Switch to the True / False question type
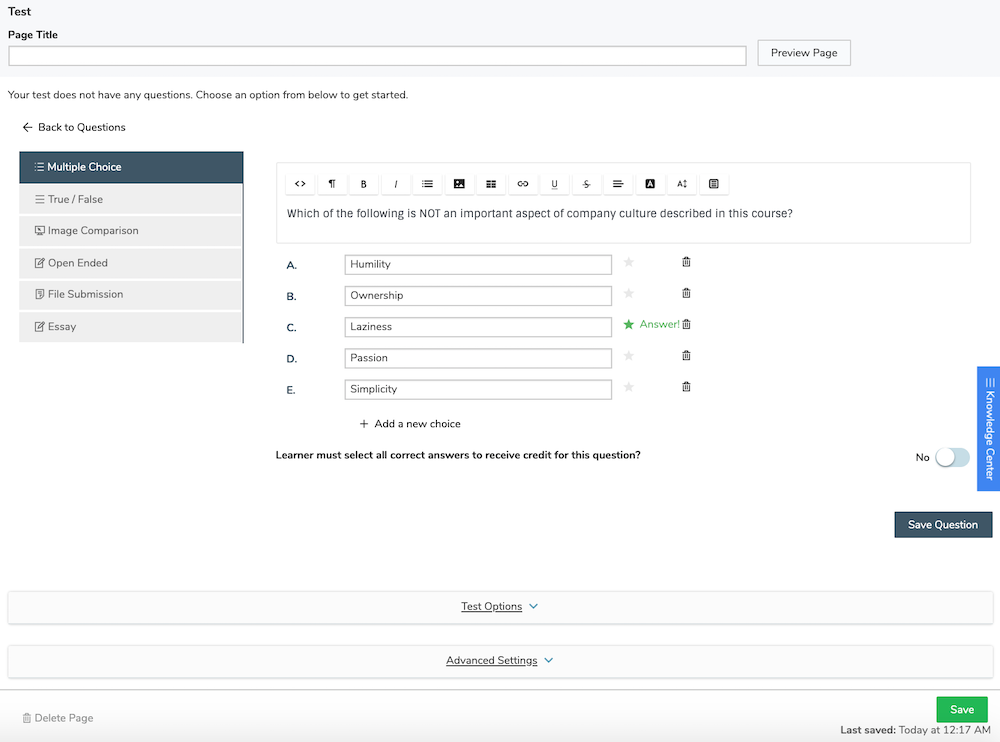Screen dimensions: 1000x742 tap(131, 198)
